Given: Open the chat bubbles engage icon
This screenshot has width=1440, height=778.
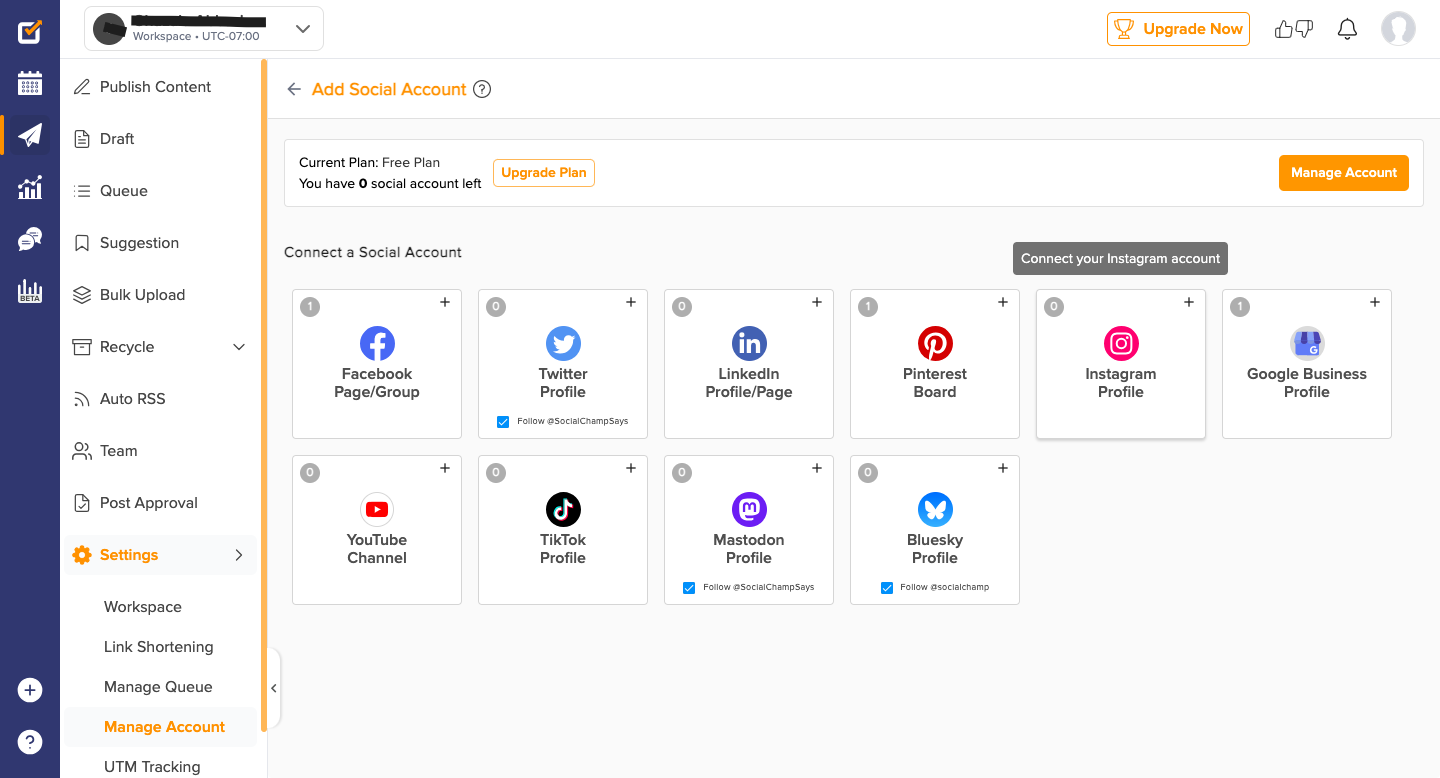Looking at the screenshot, I should 30,239.
